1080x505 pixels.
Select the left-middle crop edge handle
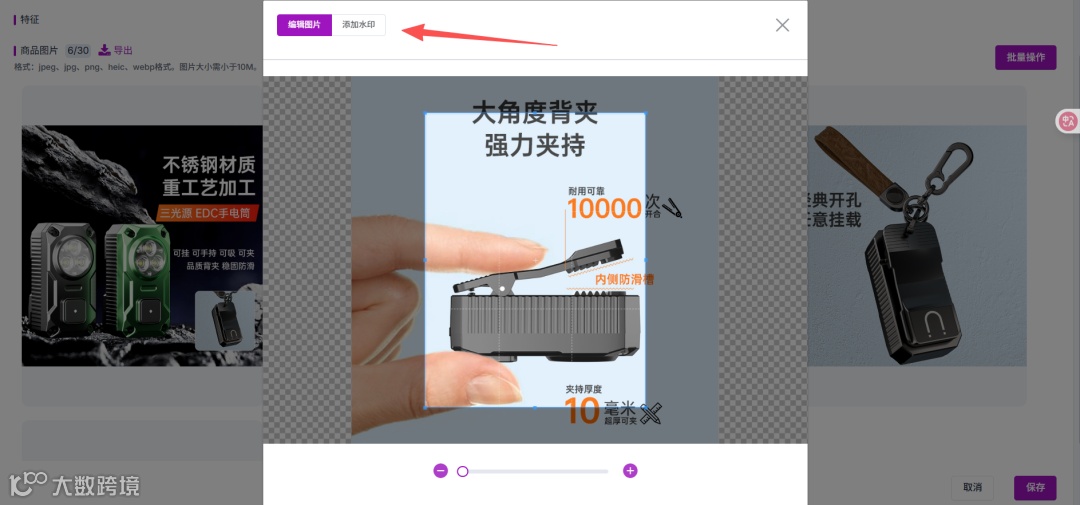[x=425, y=260]
